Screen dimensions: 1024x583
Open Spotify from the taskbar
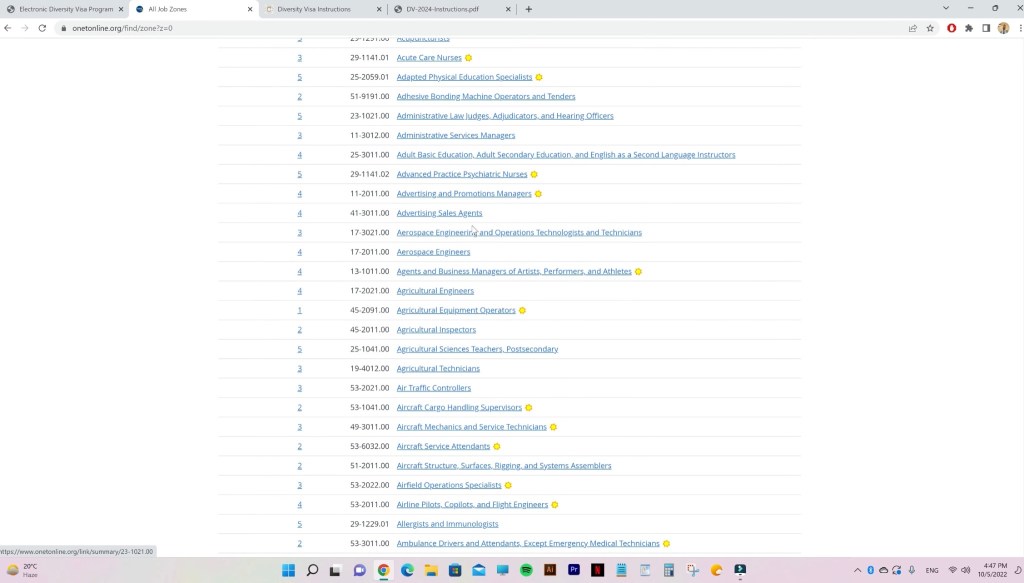pos(526,570)
